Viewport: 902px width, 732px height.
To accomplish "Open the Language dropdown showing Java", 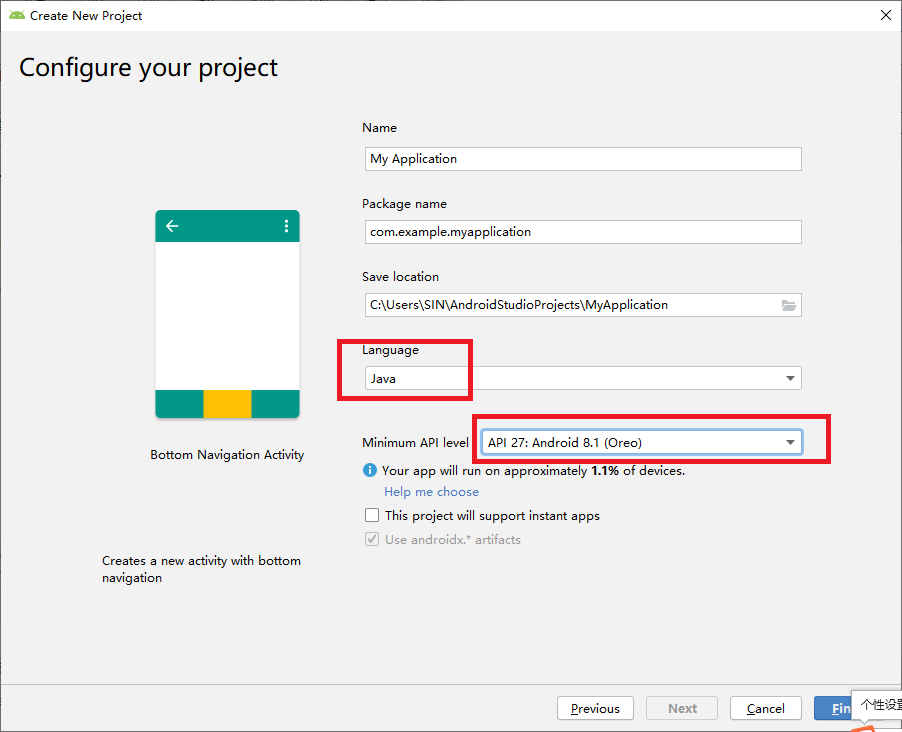I will (583, 379).
